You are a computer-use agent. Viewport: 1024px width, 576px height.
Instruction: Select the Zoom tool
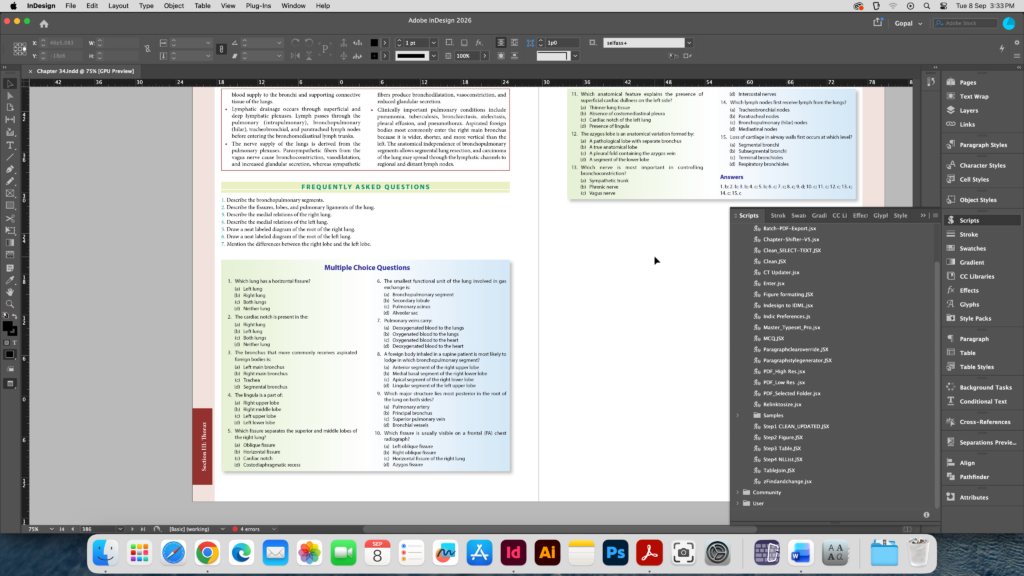[10, 304]
